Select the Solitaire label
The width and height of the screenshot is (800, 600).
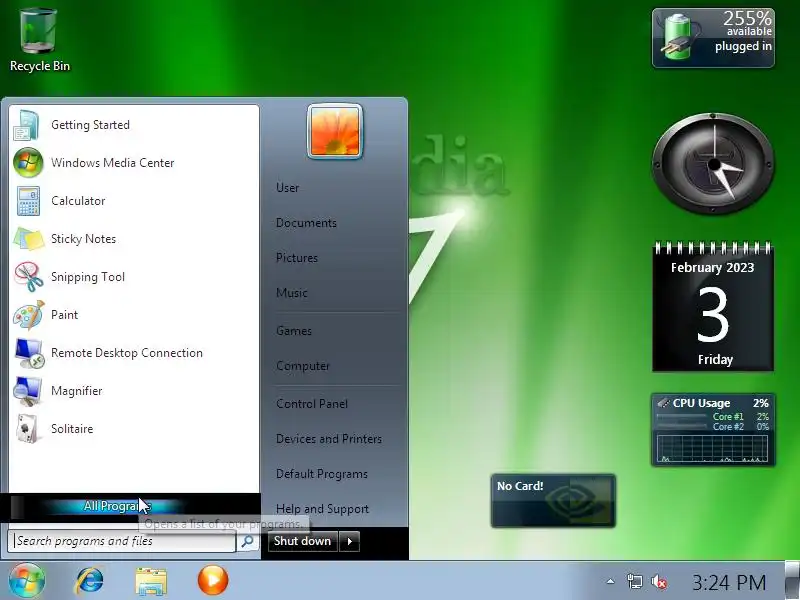72,429
